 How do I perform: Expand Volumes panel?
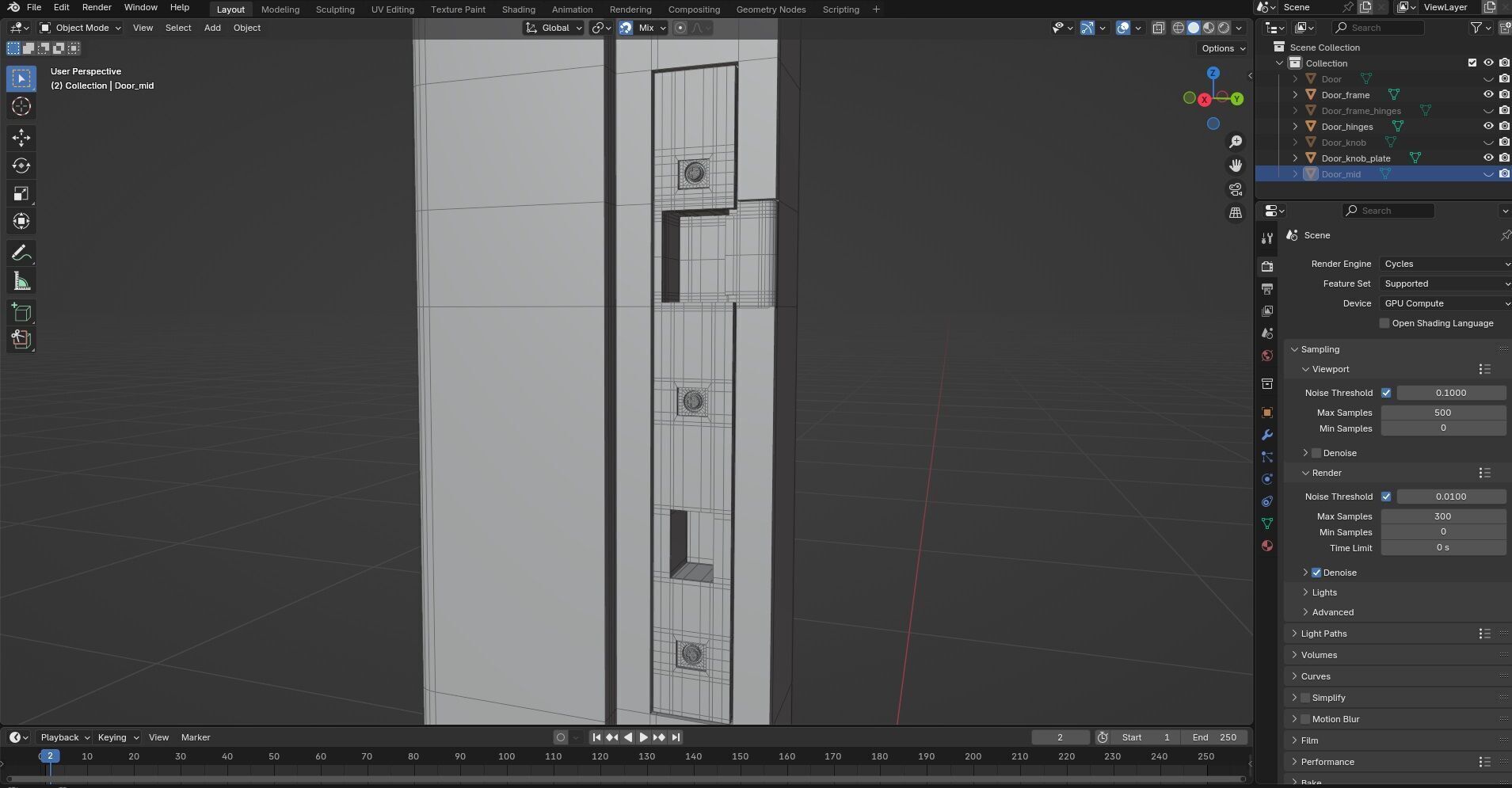pos(1318,655)
